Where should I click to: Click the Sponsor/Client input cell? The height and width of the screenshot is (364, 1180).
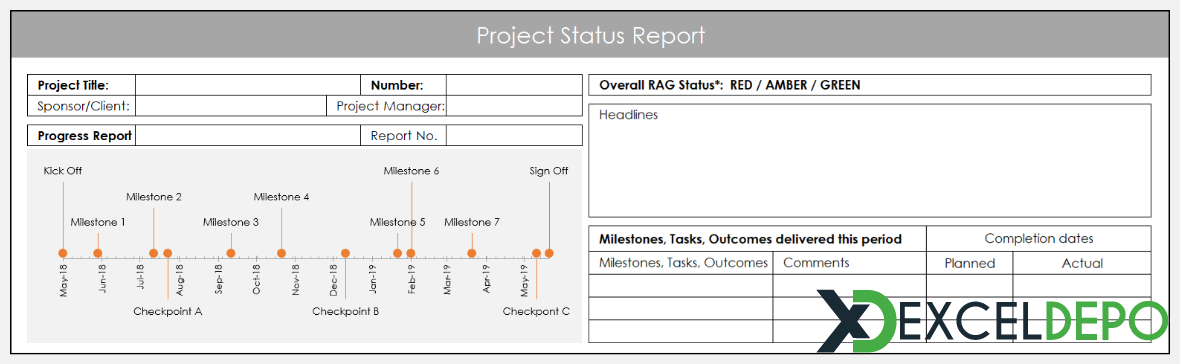[231, 106]
